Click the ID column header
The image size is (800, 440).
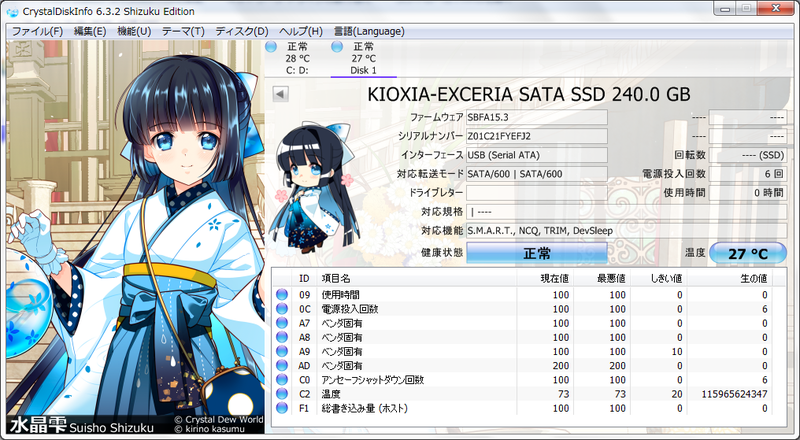click(304, 278)
